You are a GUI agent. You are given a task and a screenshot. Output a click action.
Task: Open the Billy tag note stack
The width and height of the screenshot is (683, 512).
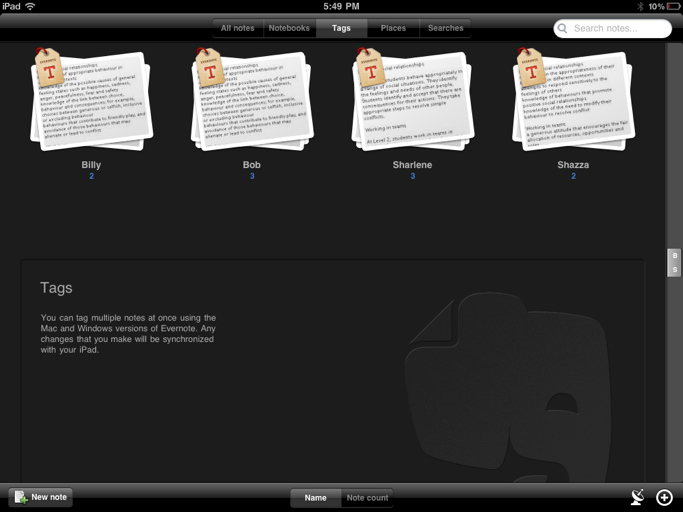click(91, 99)
